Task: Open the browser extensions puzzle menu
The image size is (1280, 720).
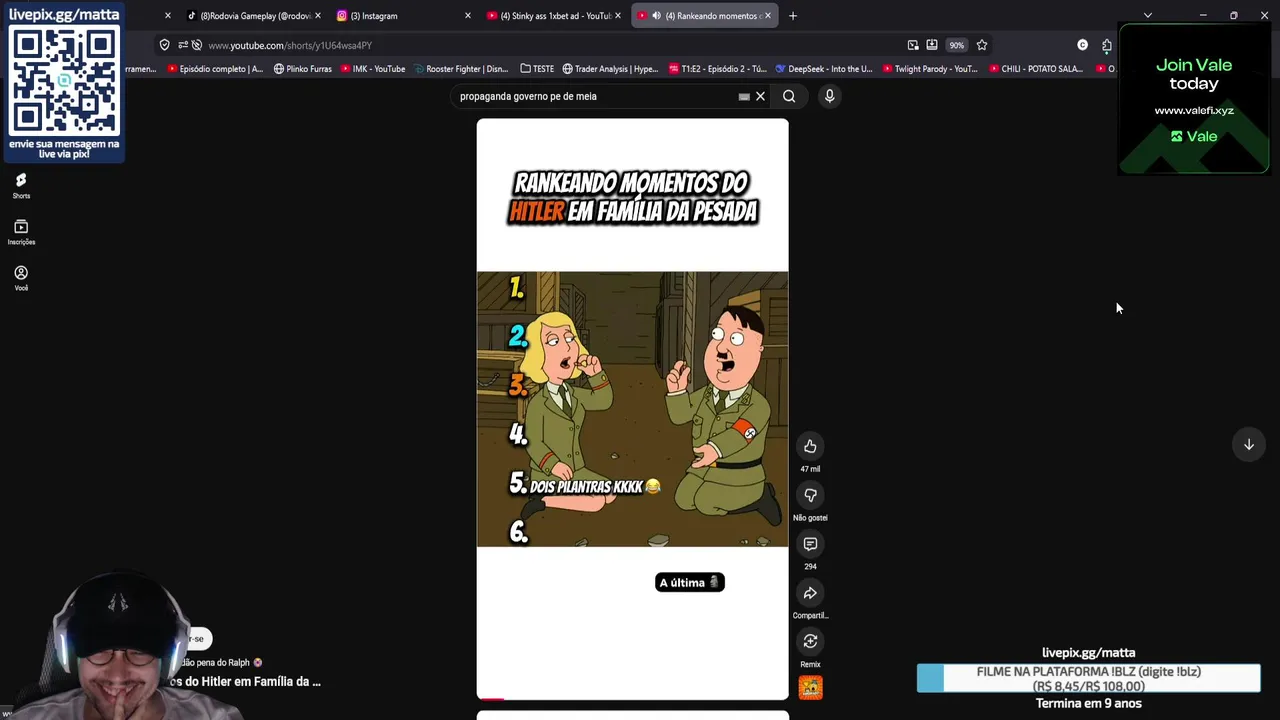Action: coord(1107,45)
